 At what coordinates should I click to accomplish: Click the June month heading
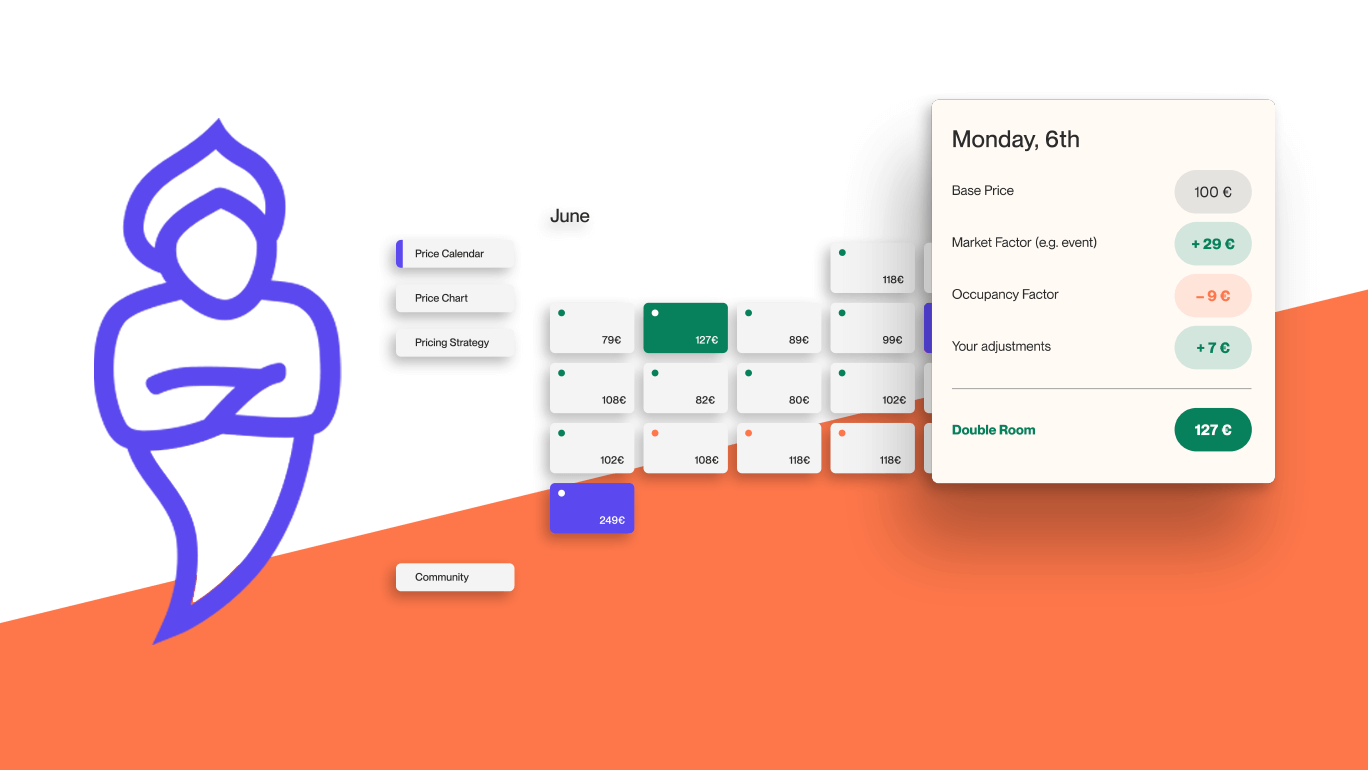(570, 216)
